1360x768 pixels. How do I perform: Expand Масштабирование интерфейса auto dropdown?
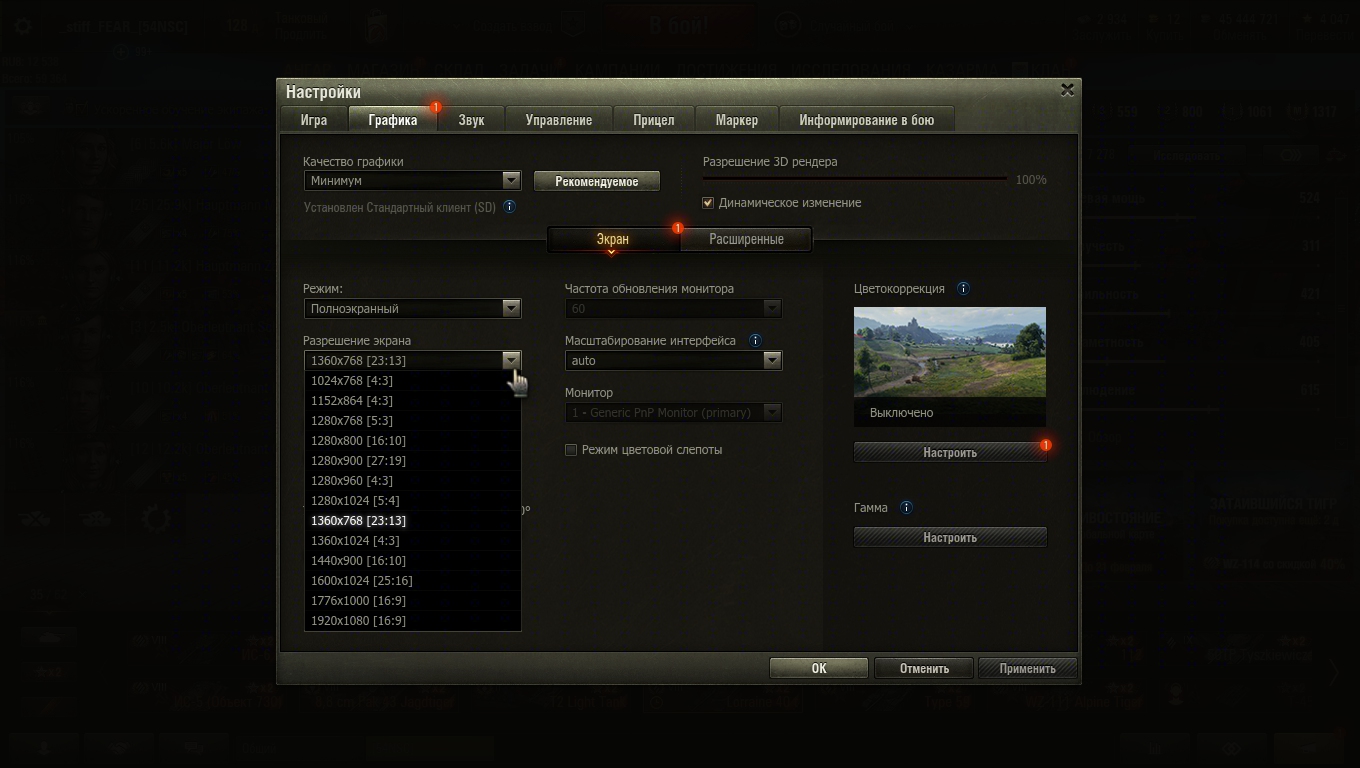coord(672,361)
